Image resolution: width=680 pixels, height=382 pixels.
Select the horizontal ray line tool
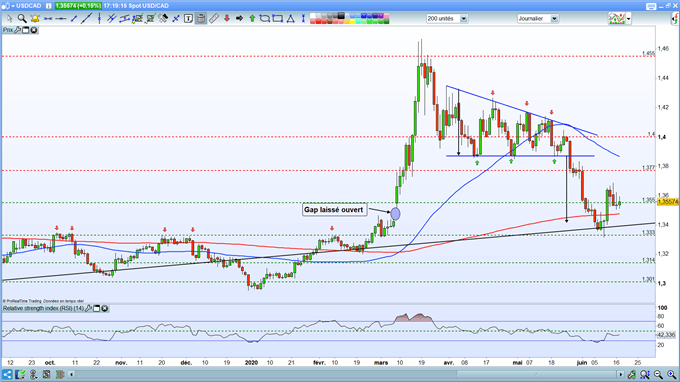point(61,18)
